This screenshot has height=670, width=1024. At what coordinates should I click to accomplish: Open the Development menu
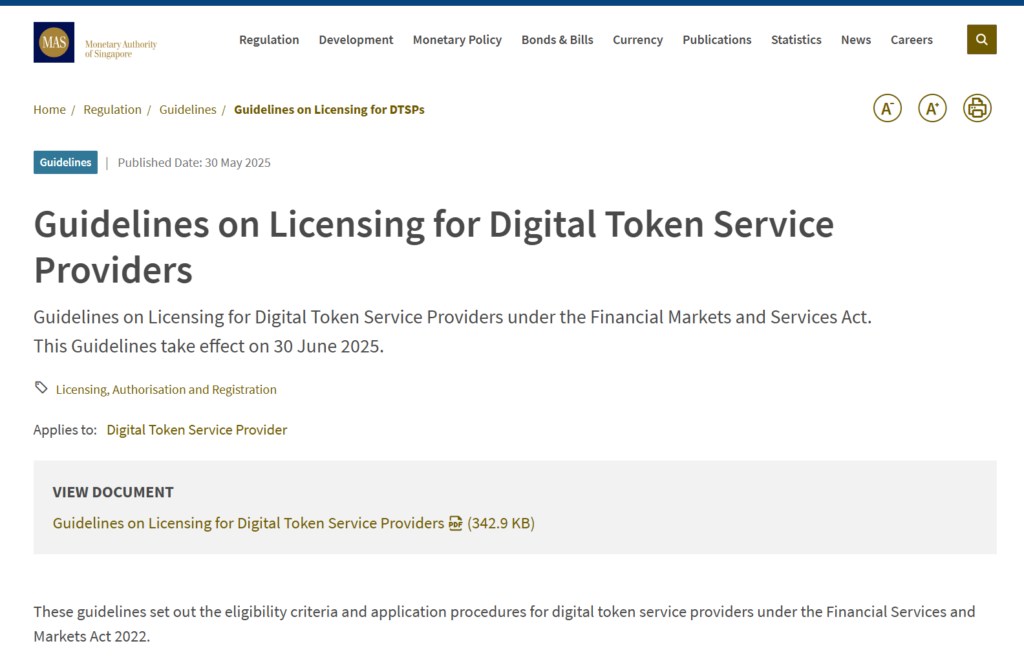tap(356, 40)
